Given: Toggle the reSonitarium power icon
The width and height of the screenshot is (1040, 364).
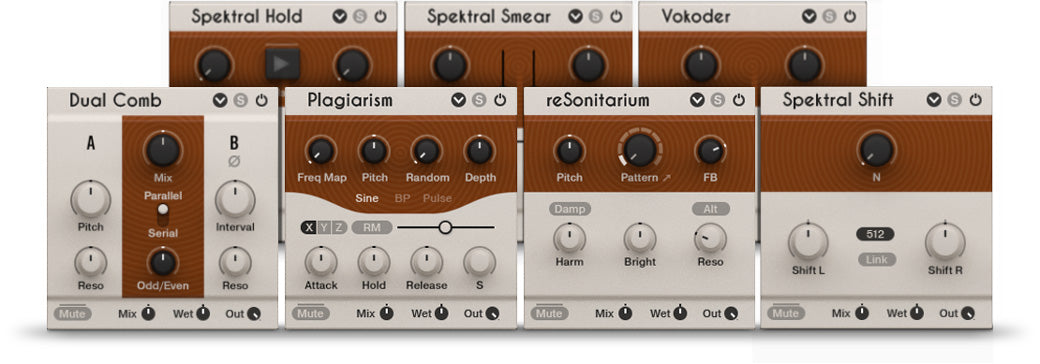Looking at the screenshot, I should (x=739, y=100).
